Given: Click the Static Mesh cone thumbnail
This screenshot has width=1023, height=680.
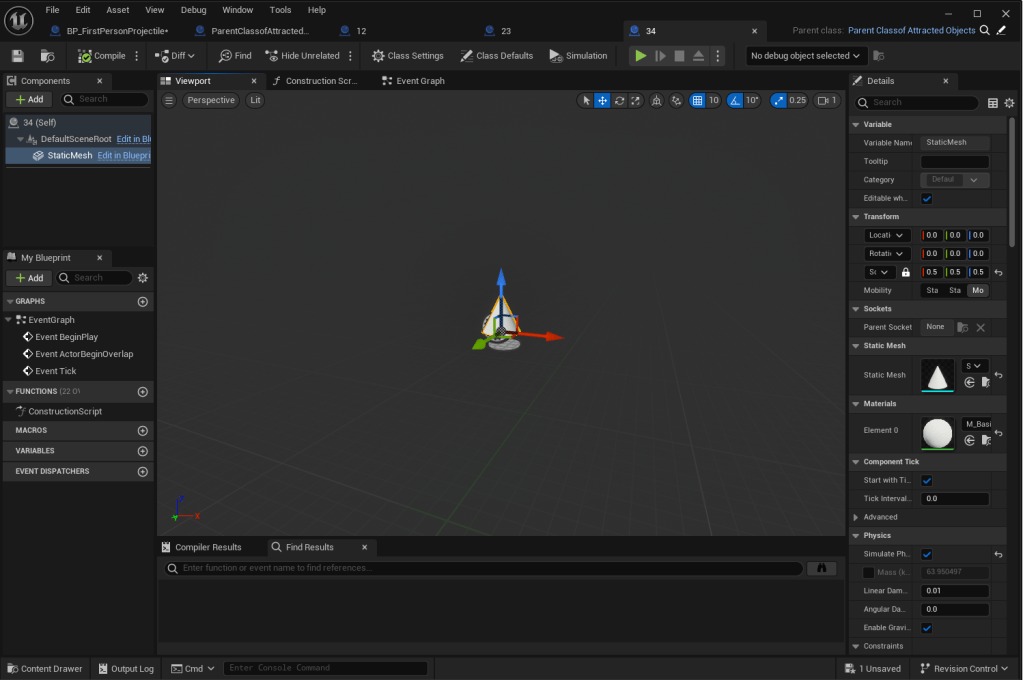Looking at the screenshot, I should [x=937, y=376].
